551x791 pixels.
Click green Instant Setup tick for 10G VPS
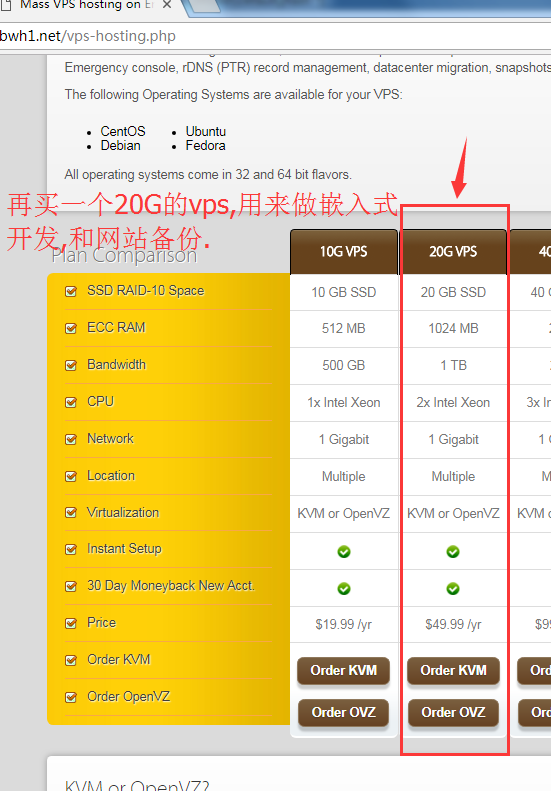[344, 552]
